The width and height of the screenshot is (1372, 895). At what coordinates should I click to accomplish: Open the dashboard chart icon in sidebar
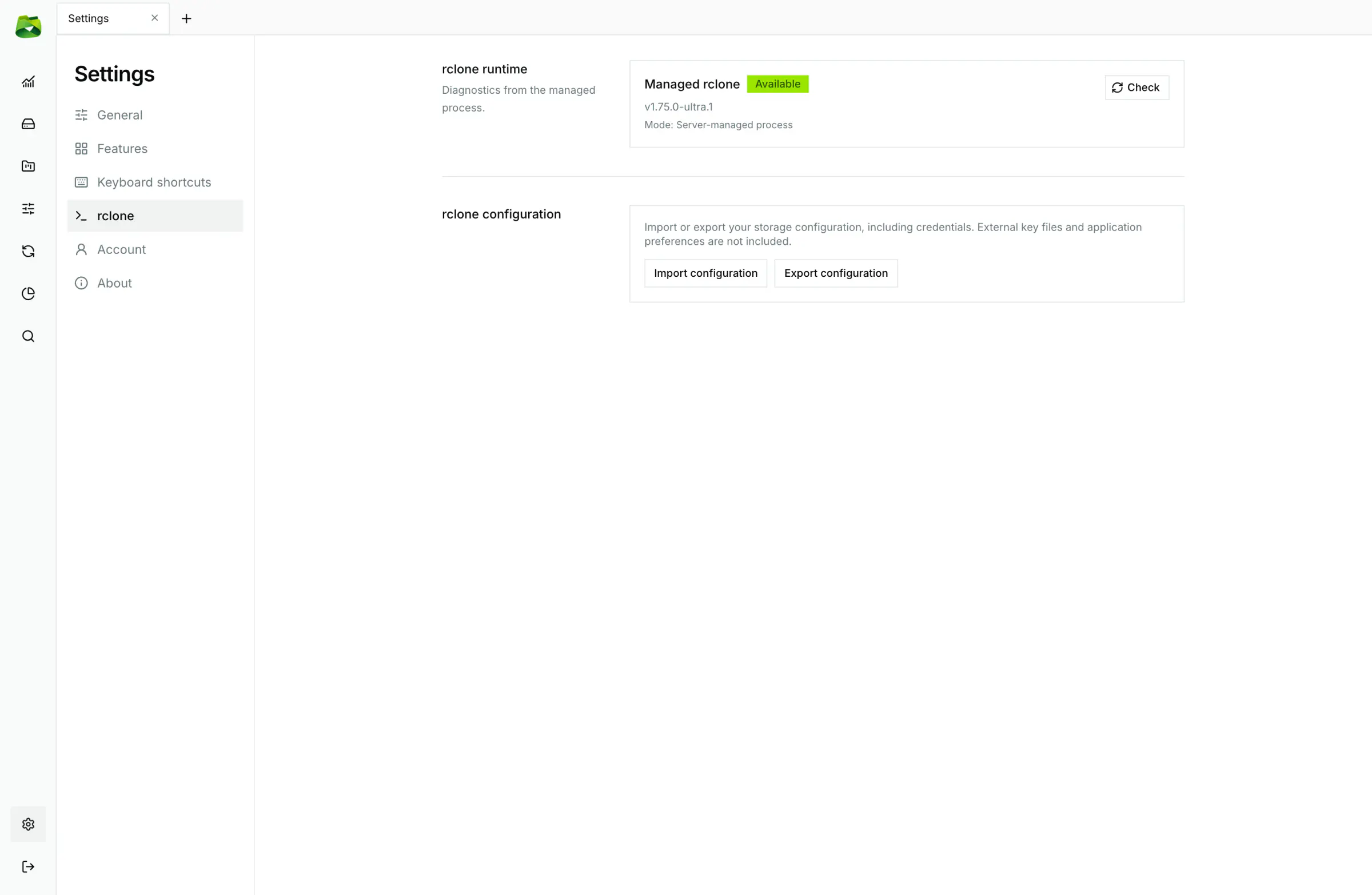click(28, 82)
